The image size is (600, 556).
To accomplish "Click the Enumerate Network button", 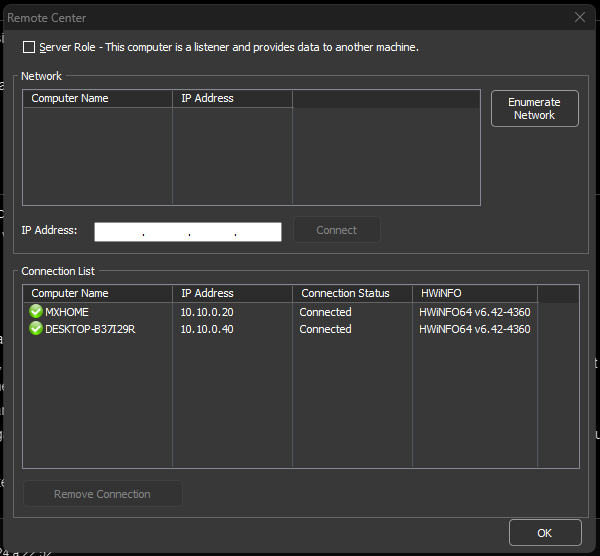I will (534, 109).
